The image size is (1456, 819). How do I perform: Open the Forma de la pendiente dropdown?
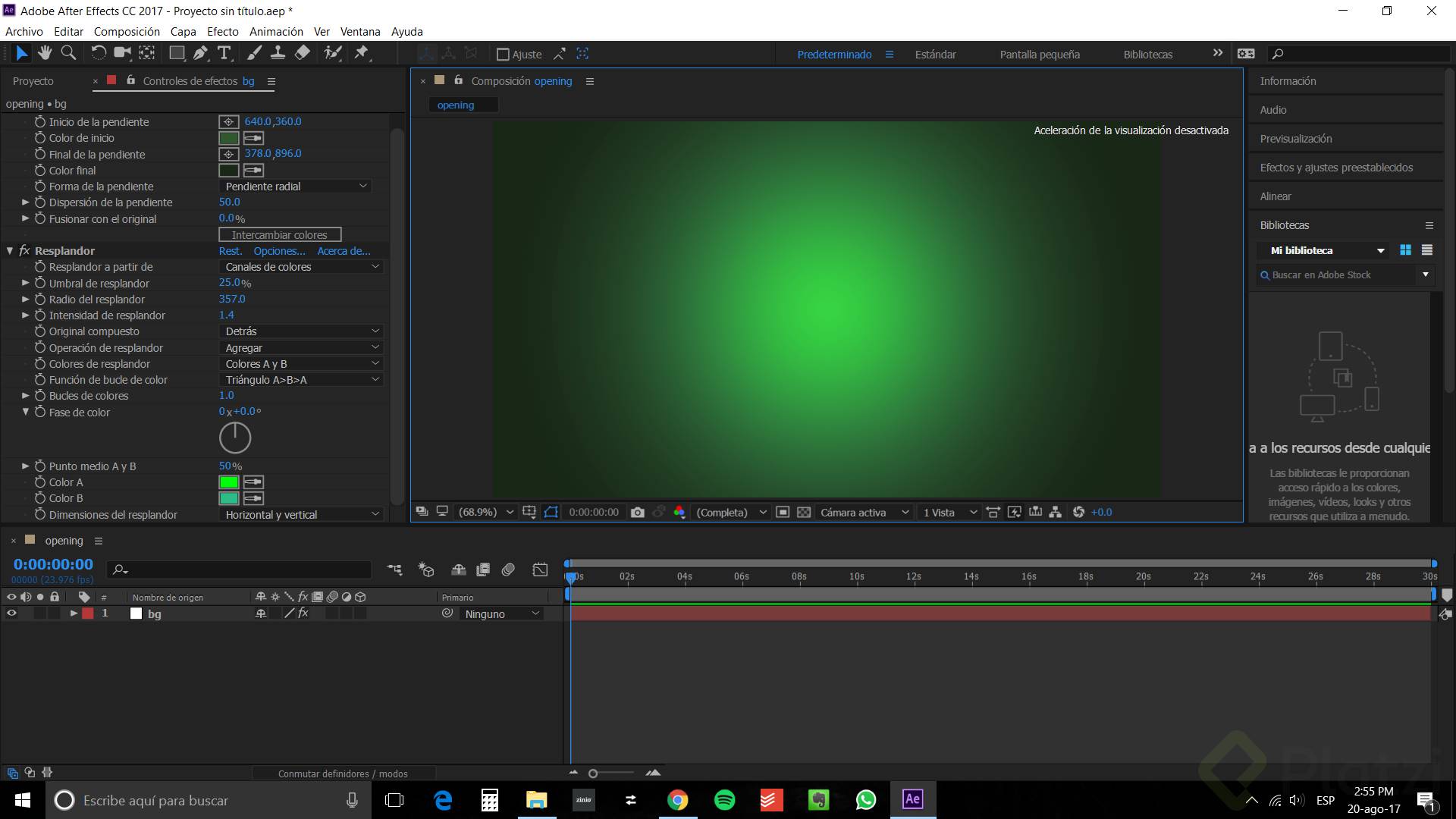point(296,187)
